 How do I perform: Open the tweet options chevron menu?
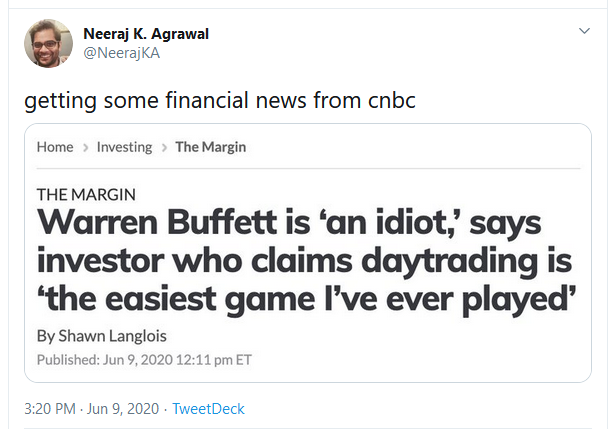(585, 32)
